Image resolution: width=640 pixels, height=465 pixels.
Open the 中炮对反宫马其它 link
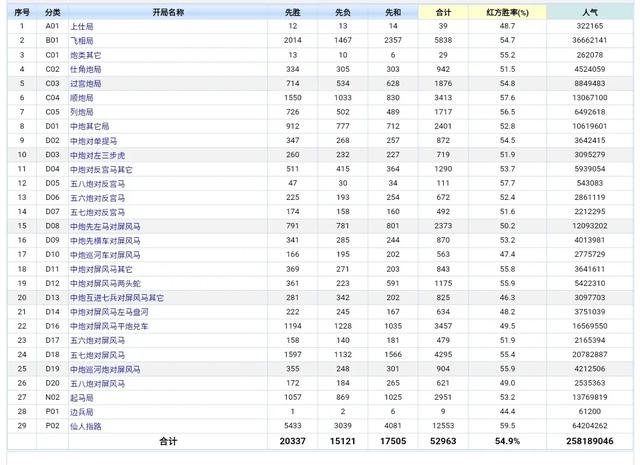(101, 169)
